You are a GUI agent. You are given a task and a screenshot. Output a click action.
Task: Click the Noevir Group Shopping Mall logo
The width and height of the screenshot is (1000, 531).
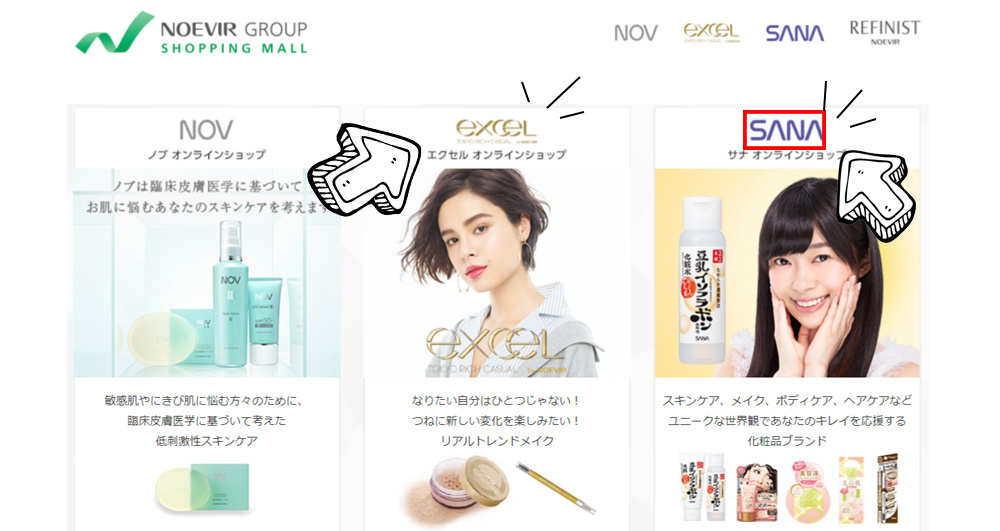(191, 33)
